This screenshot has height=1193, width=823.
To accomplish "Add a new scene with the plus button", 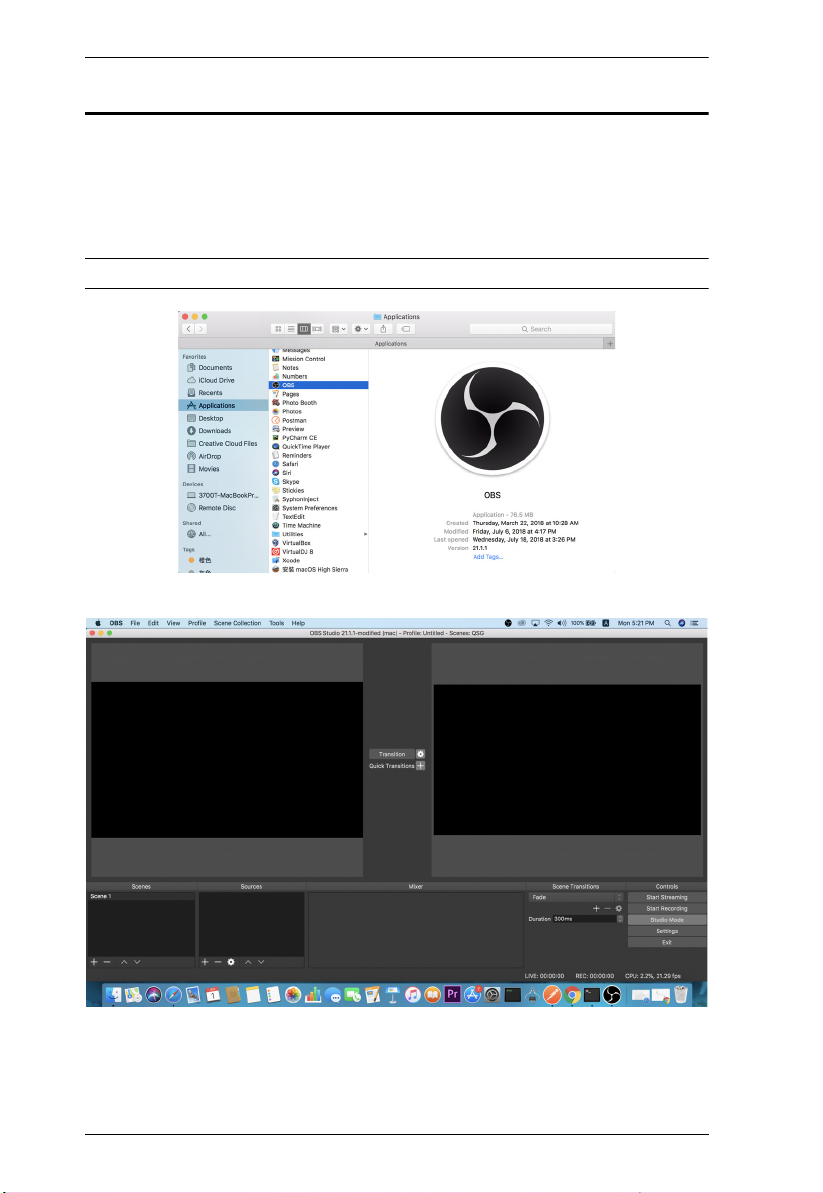I will (94, 962).
